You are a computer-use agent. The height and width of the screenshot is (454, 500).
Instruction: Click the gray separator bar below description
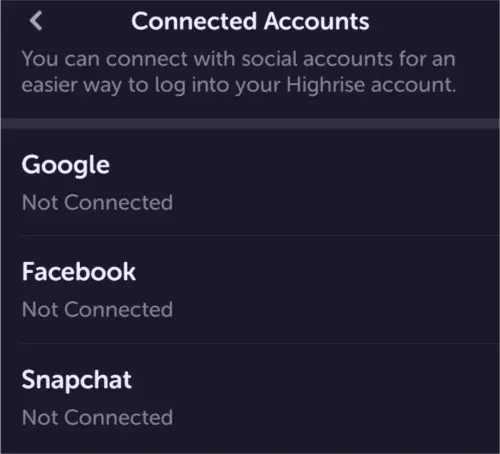click(x=250, y=123)
